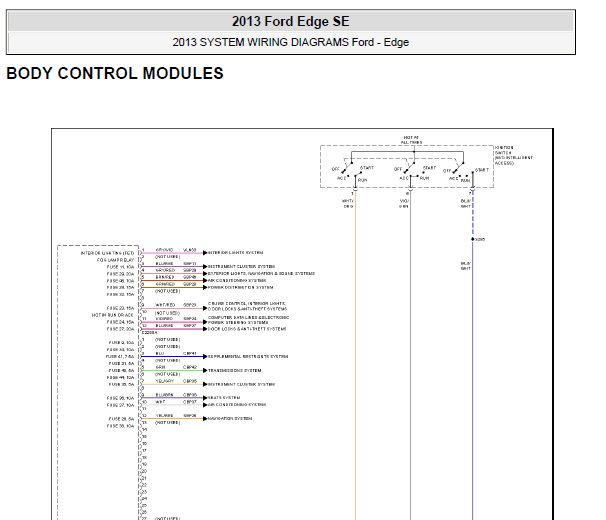Click the solid blue wire's lower 'BLU/WHT' label
The width and height of the screenshot is (606, 520).
click(x=466, y=266)
